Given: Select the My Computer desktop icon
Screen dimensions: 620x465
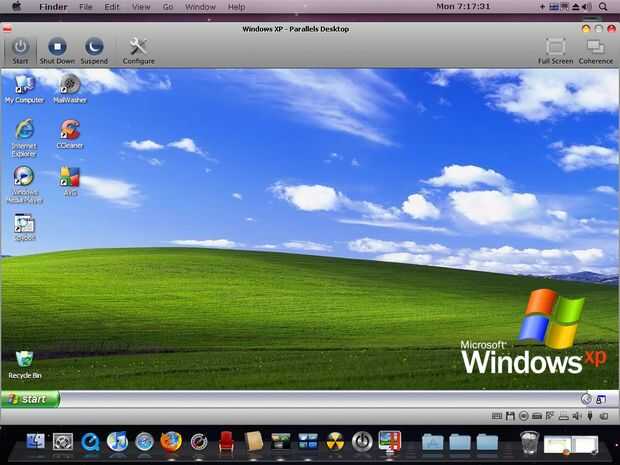Looking at the screenshot, I should [25, 89].
